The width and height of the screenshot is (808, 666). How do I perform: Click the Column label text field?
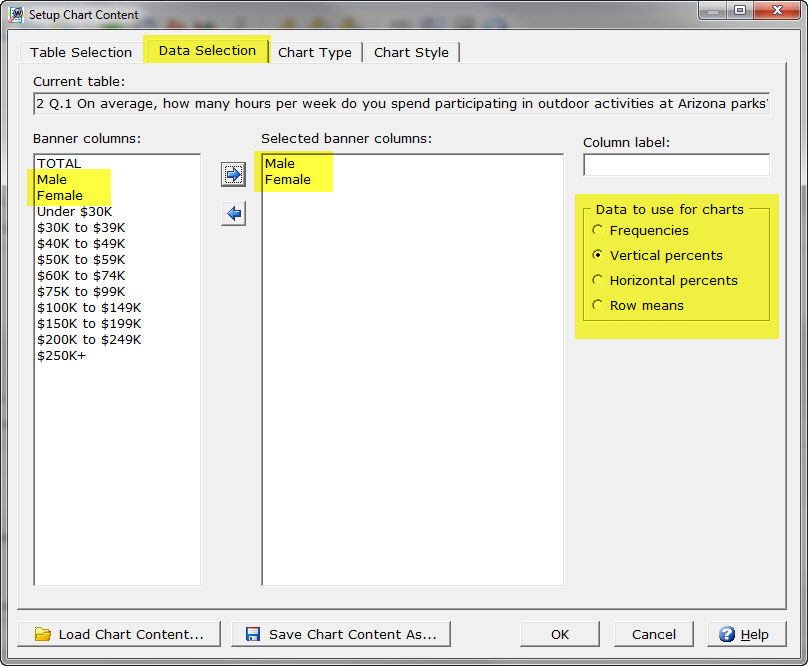tap(676, 164)
